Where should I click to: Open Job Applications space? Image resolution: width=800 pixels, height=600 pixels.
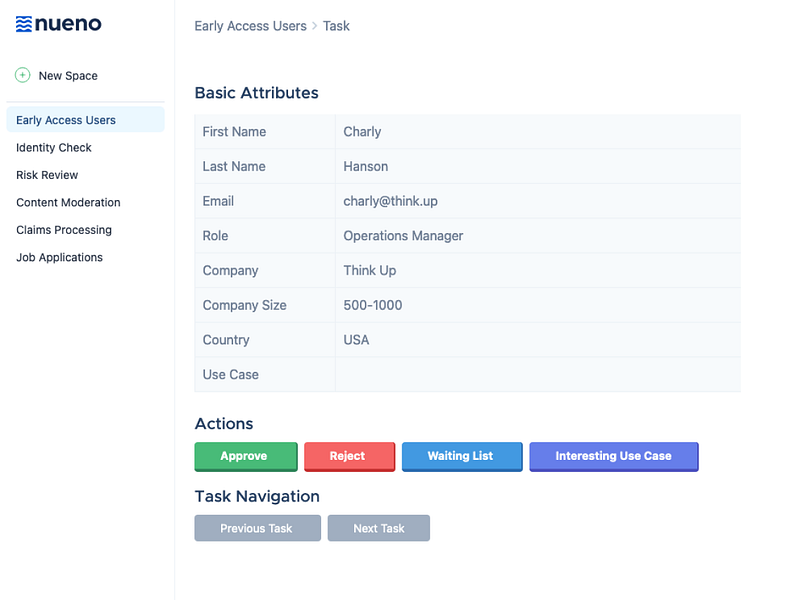[x=59, y=258]
